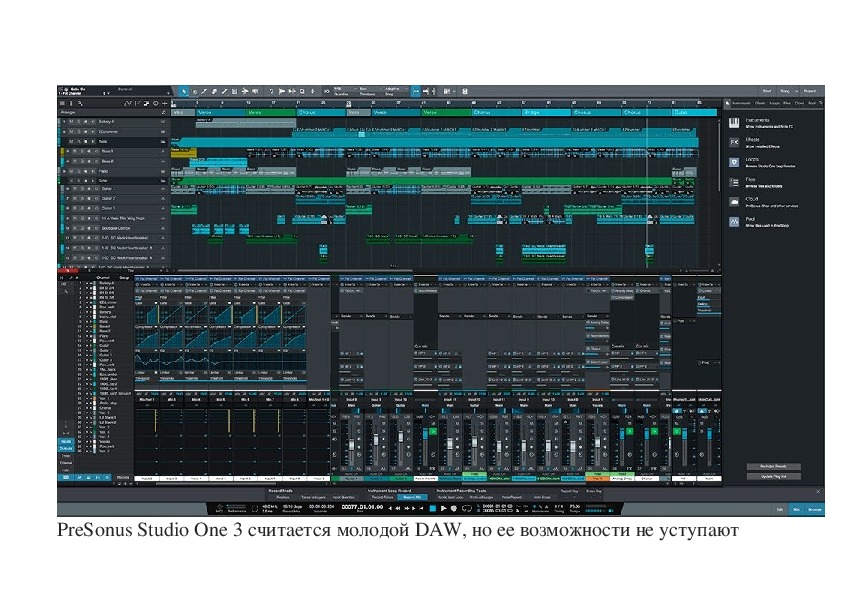Show automation icon above track list
This screenshot has height=595, width=842.
[x=128, y=103]
